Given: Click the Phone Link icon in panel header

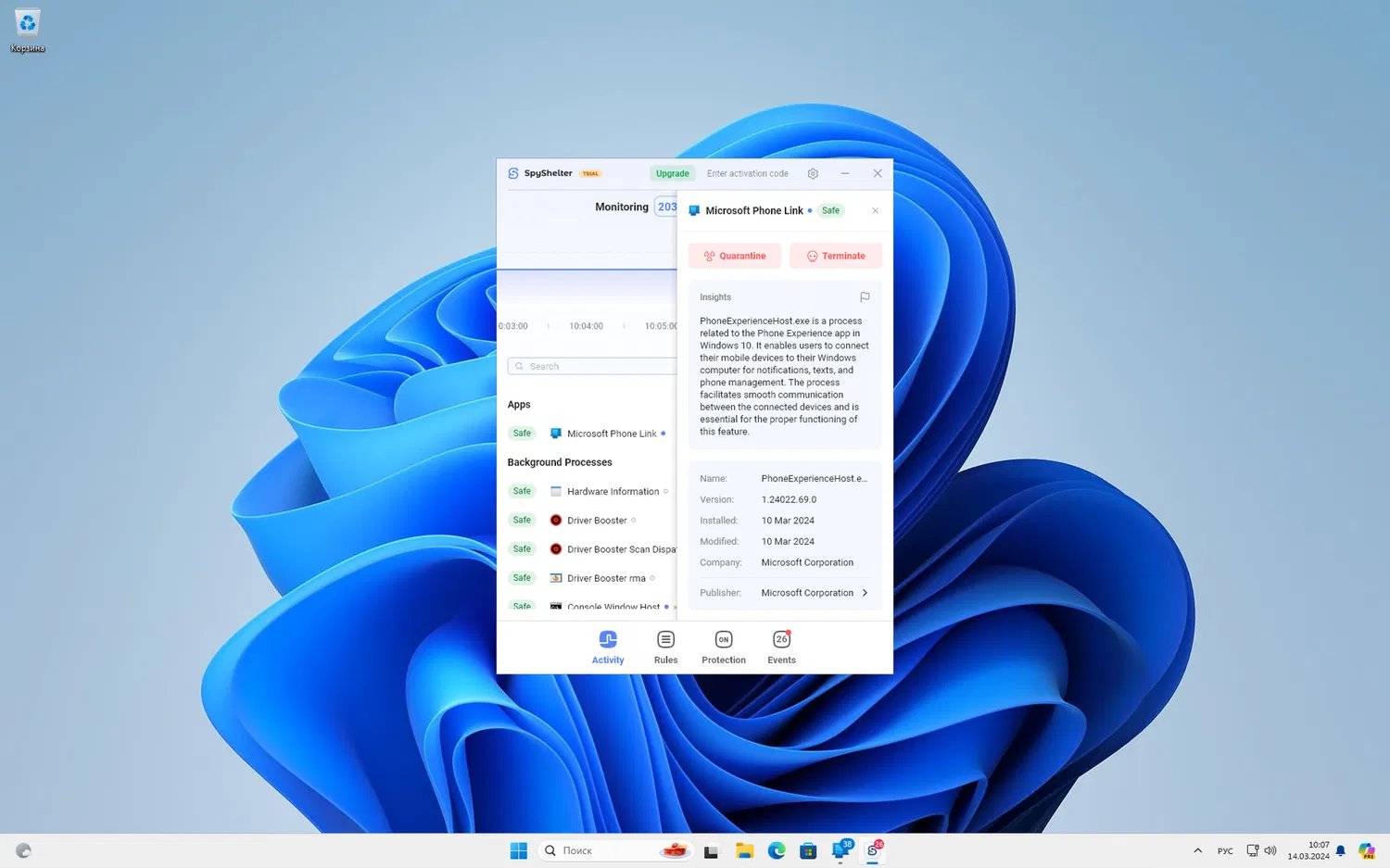Looking at the screenshot, I should 694,210.
